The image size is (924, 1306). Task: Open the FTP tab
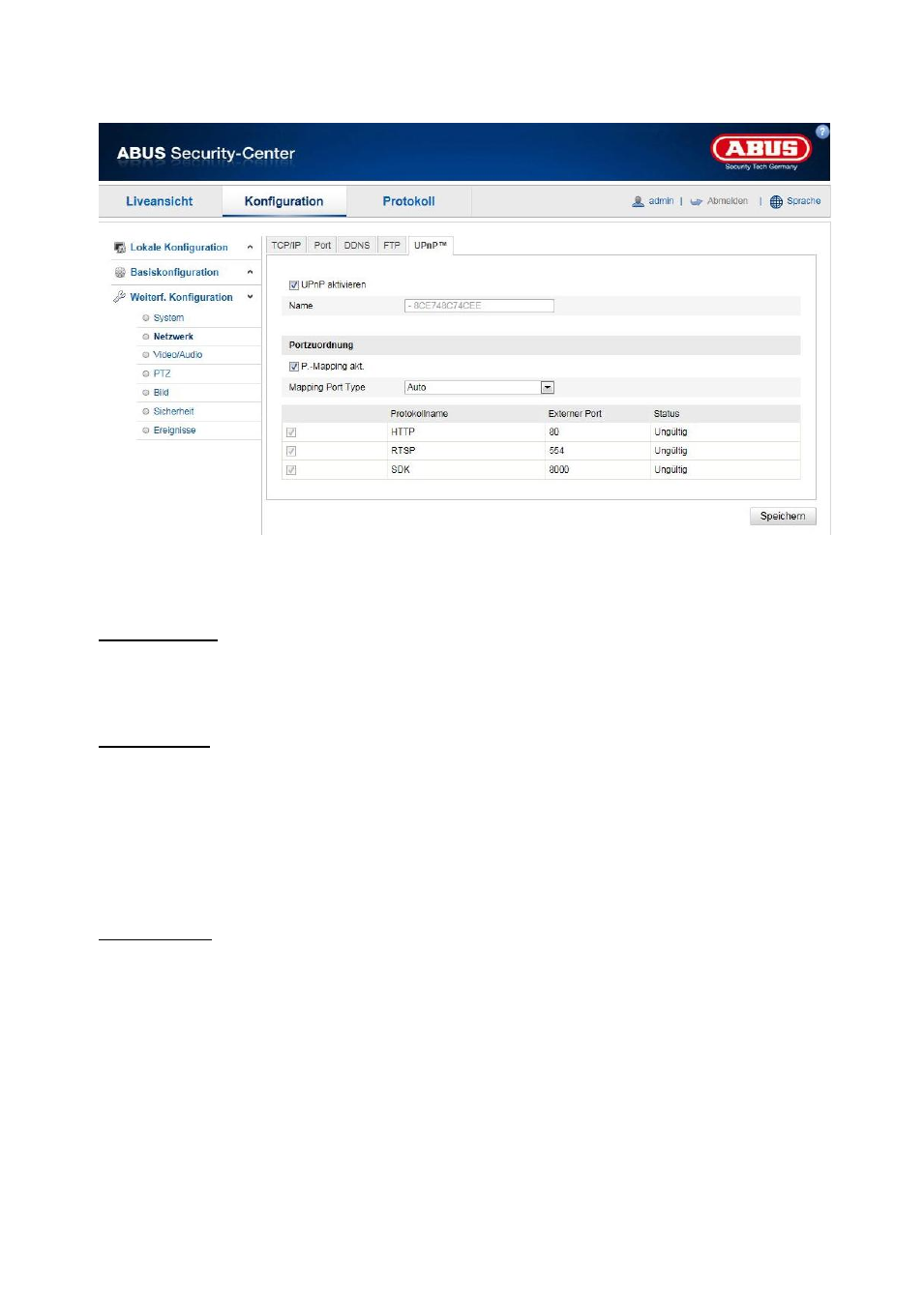pos(392,246)
